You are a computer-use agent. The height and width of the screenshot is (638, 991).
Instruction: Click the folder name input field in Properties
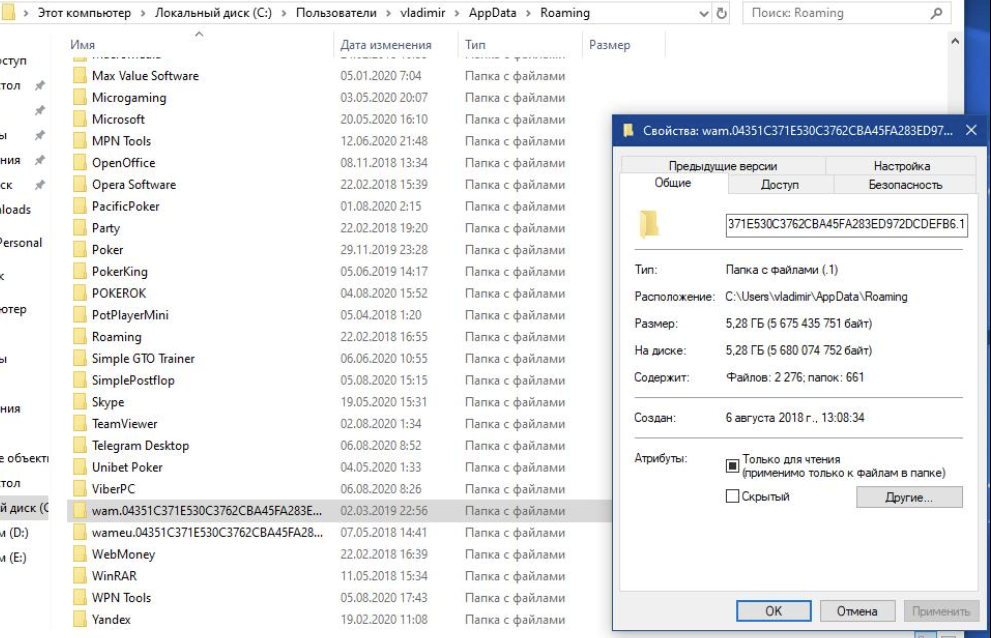(846, 224)
